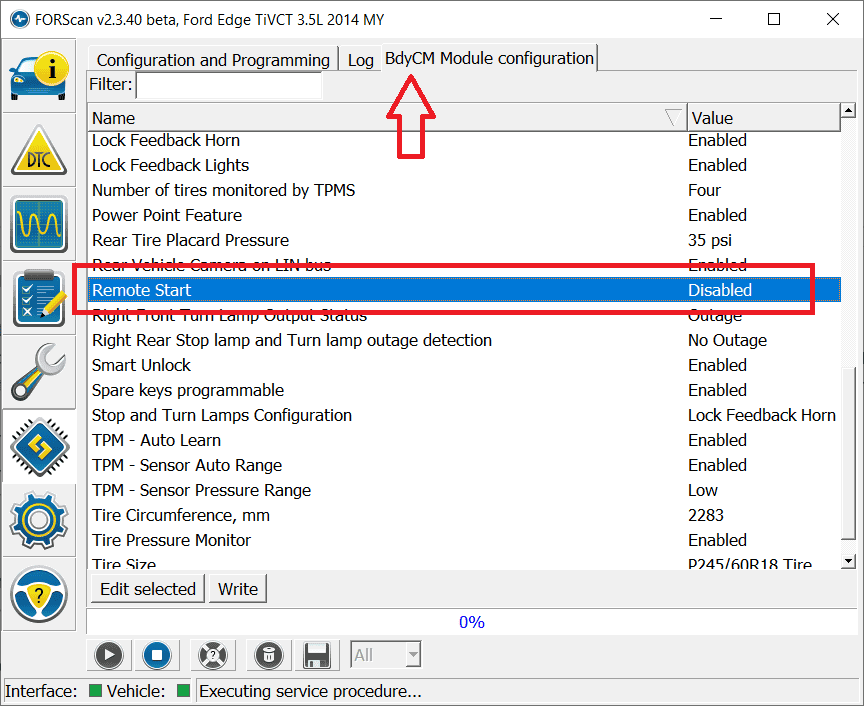The width and height of the screenshot is (864, 706).
Task: Open the All dropdown in bottom toolbar
Action: pyautogui.click(x=386, y=656)
